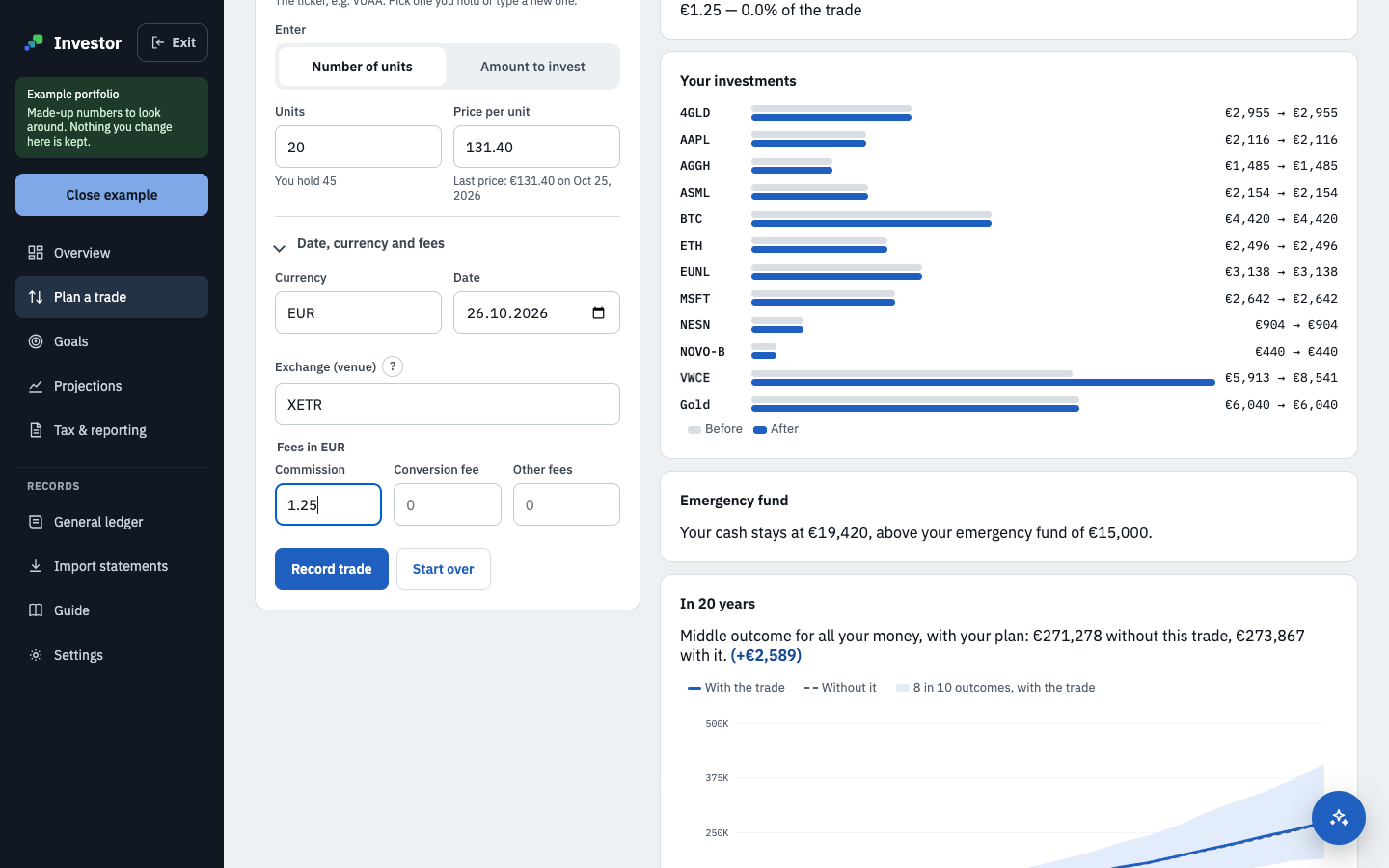Screen dimensions: 1389x868
Task: Click the Units input field
Action: tap(358, 147)
